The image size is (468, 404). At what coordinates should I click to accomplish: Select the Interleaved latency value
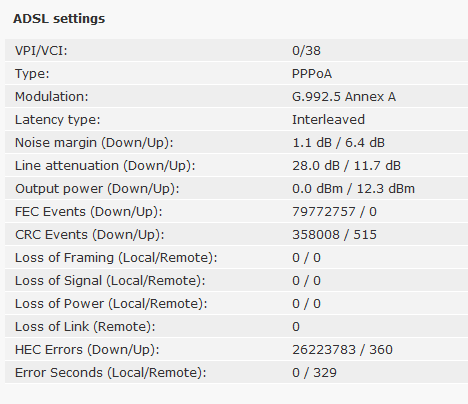click(x=328, y=120)
